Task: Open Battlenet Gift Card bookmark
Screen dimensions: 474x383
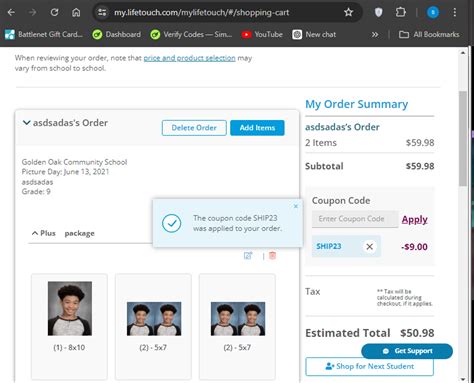Action: [x=43, y=34]
